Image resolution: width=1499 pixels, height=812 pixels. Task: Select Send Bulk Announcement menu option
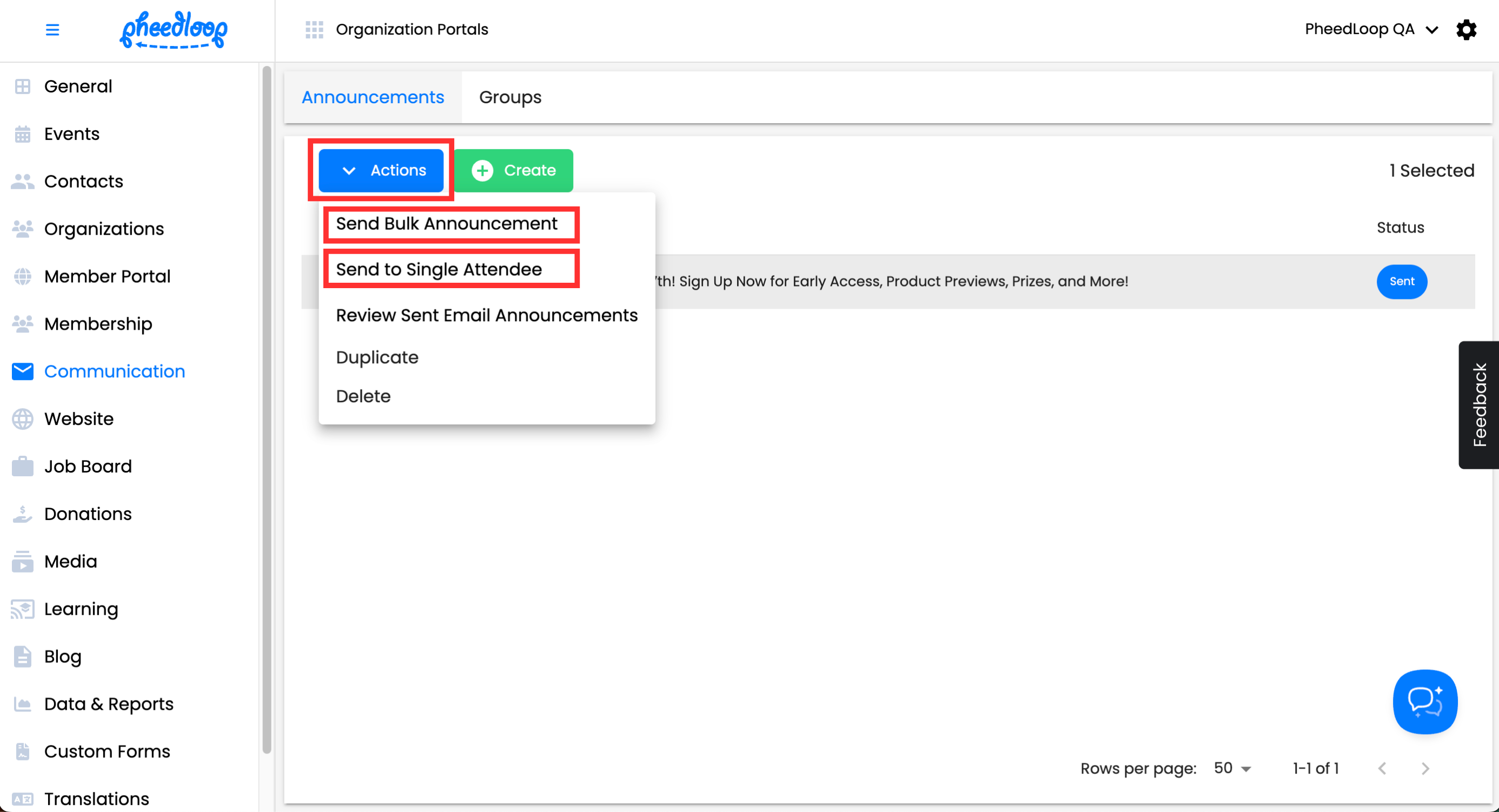[x=446, y=224]
